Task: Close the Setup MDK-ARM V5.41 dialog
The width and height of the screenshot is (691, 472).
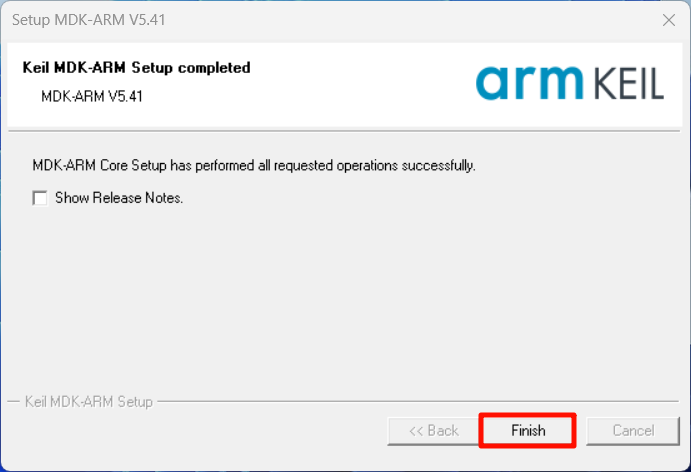Action: pos(669,20)
